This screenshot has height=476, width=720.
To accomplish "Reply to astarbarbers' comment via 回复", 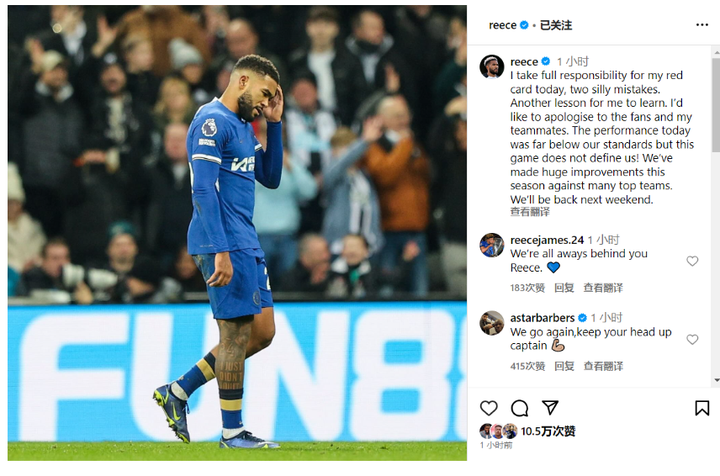I will [564, 366].
